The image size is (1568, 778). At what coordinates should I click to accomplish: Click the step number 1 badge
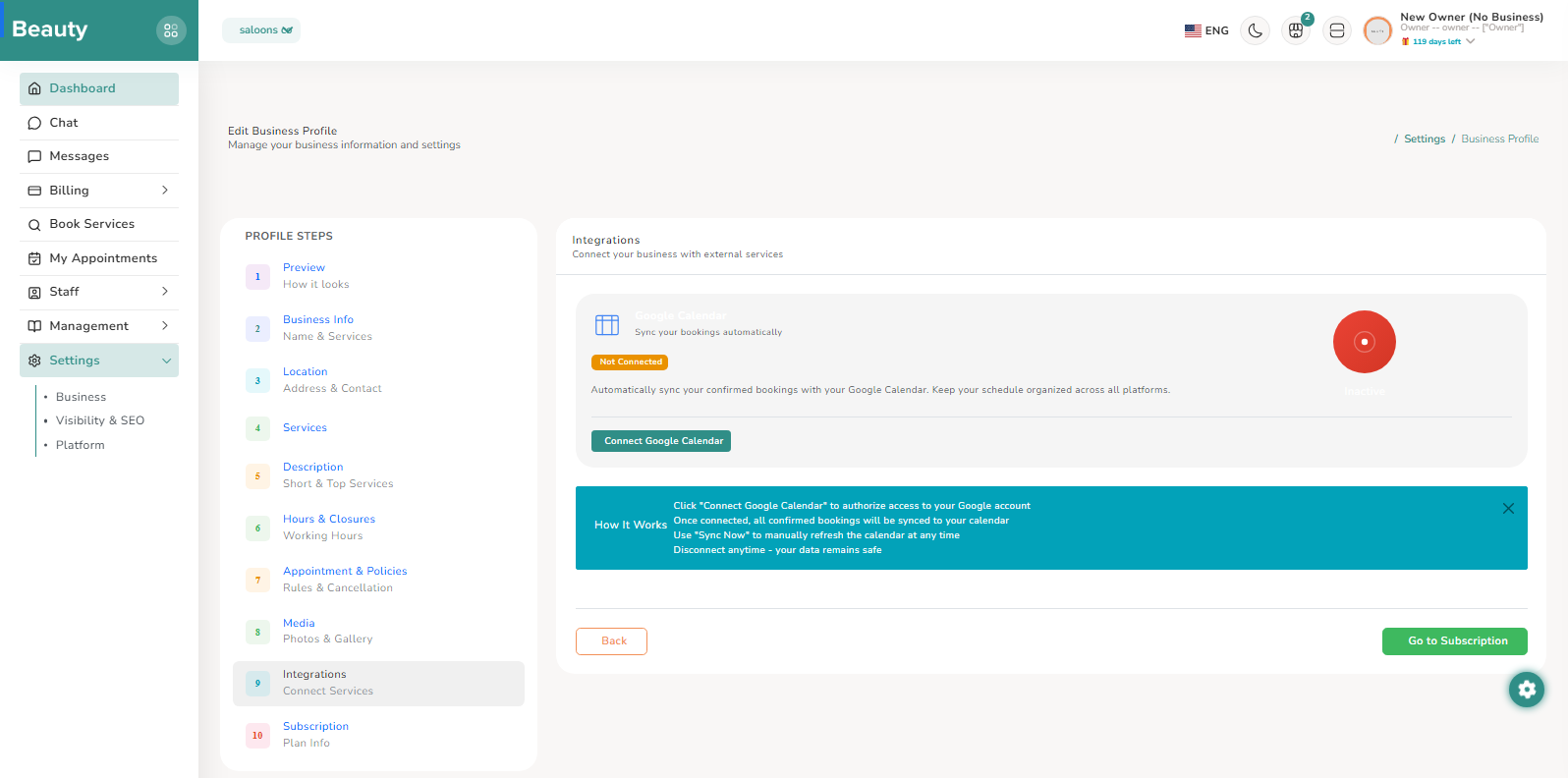coord(257,277)
